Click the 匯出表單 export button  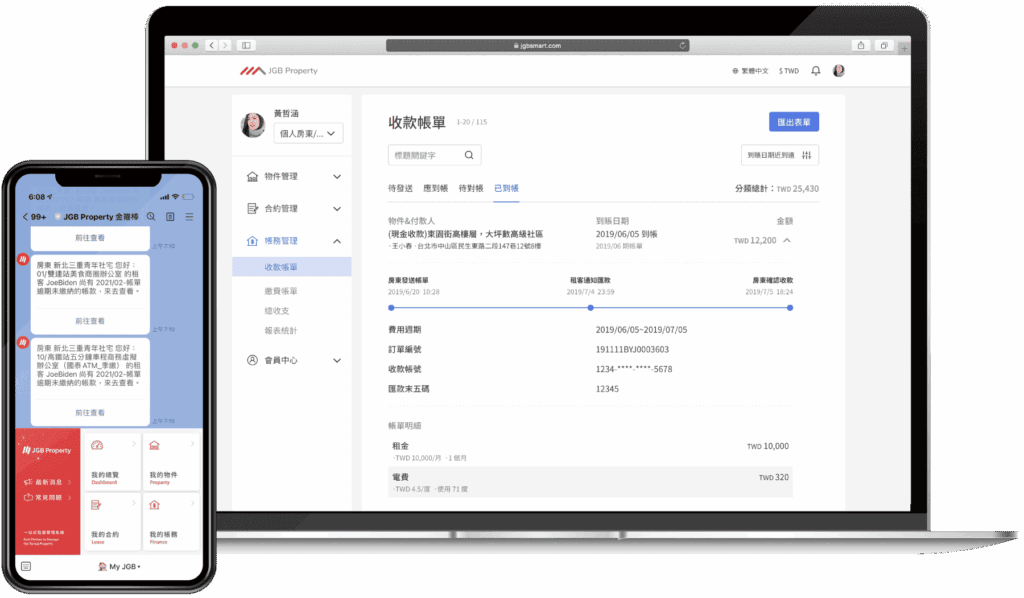793,122
